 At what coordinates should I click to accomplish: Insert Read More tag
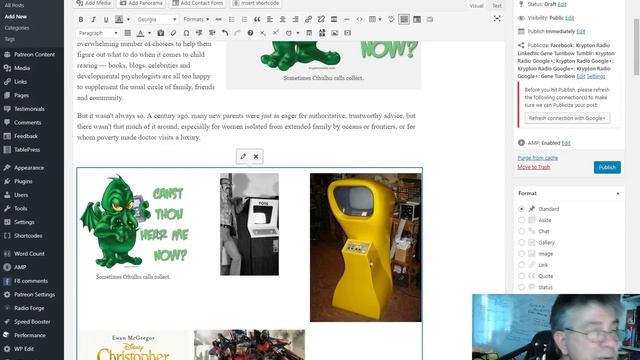(x=334, y=20)
